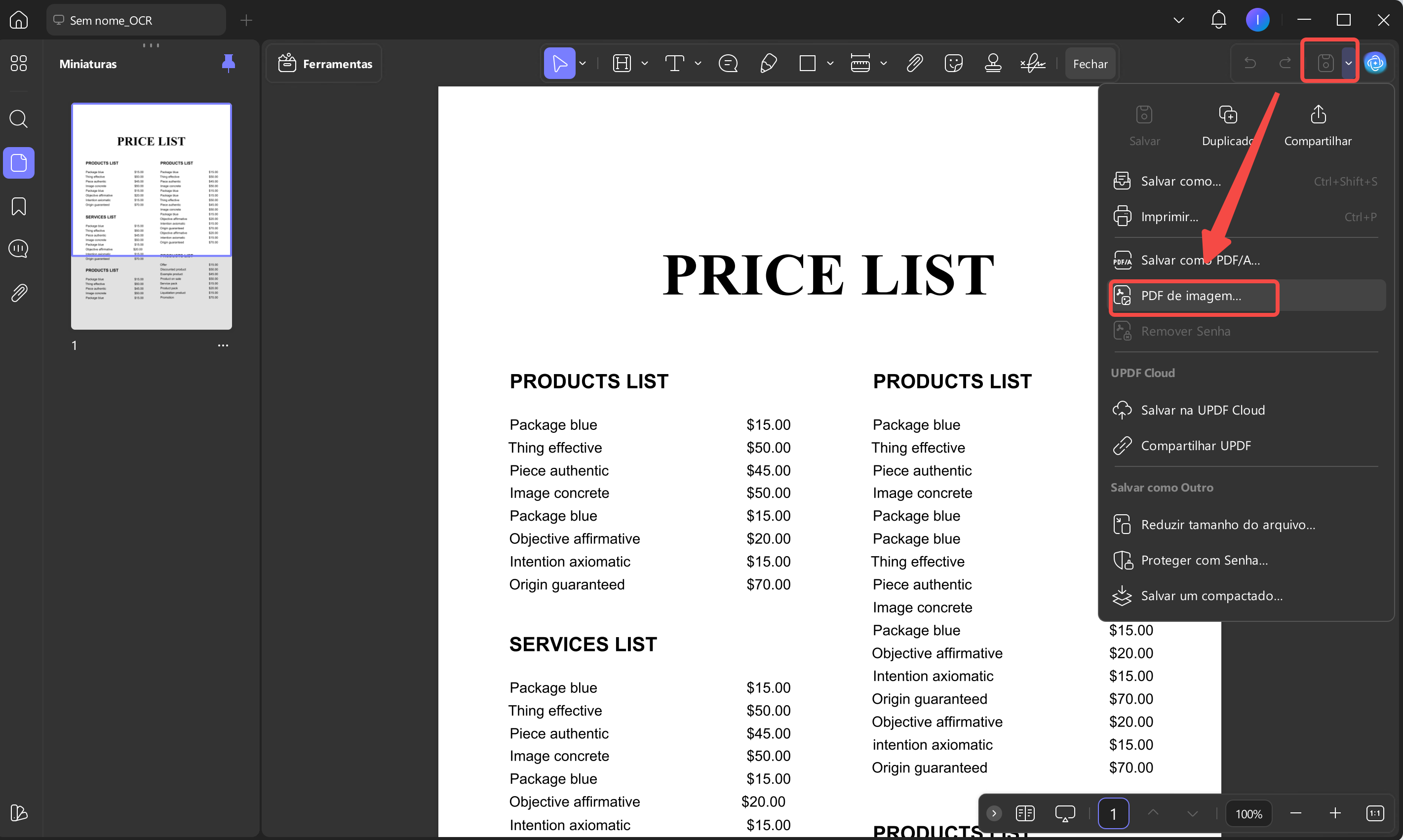1403x840 pixels.
Task: Open the 100% zoom level dropdown
Action: [x=1248, y=813]
